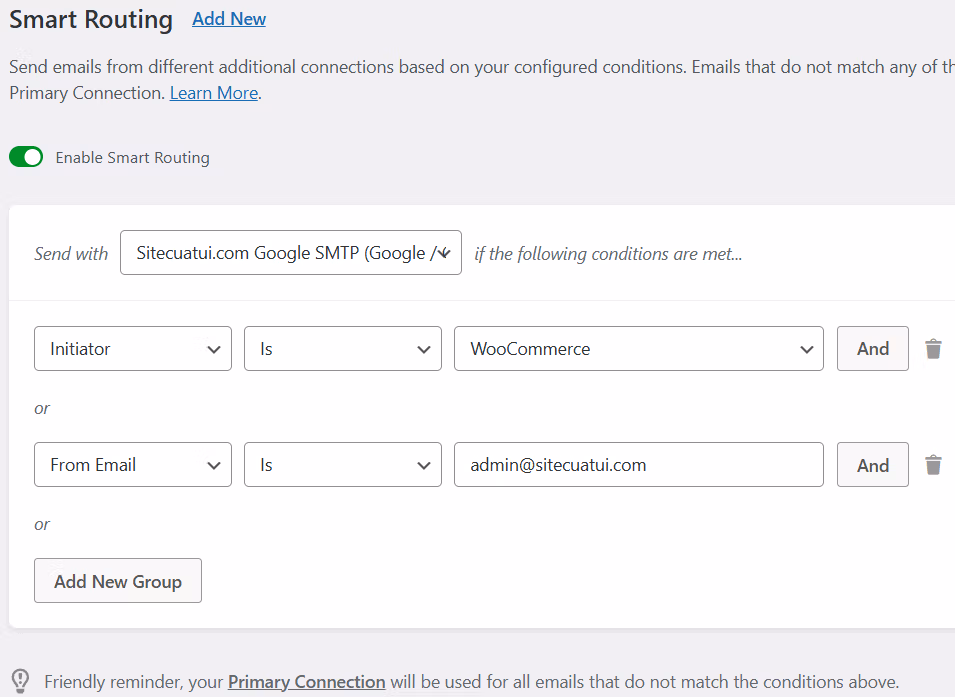Toggle the Enable Smart Routing switch
Screen dimensions: 955x697
(26, 157)
